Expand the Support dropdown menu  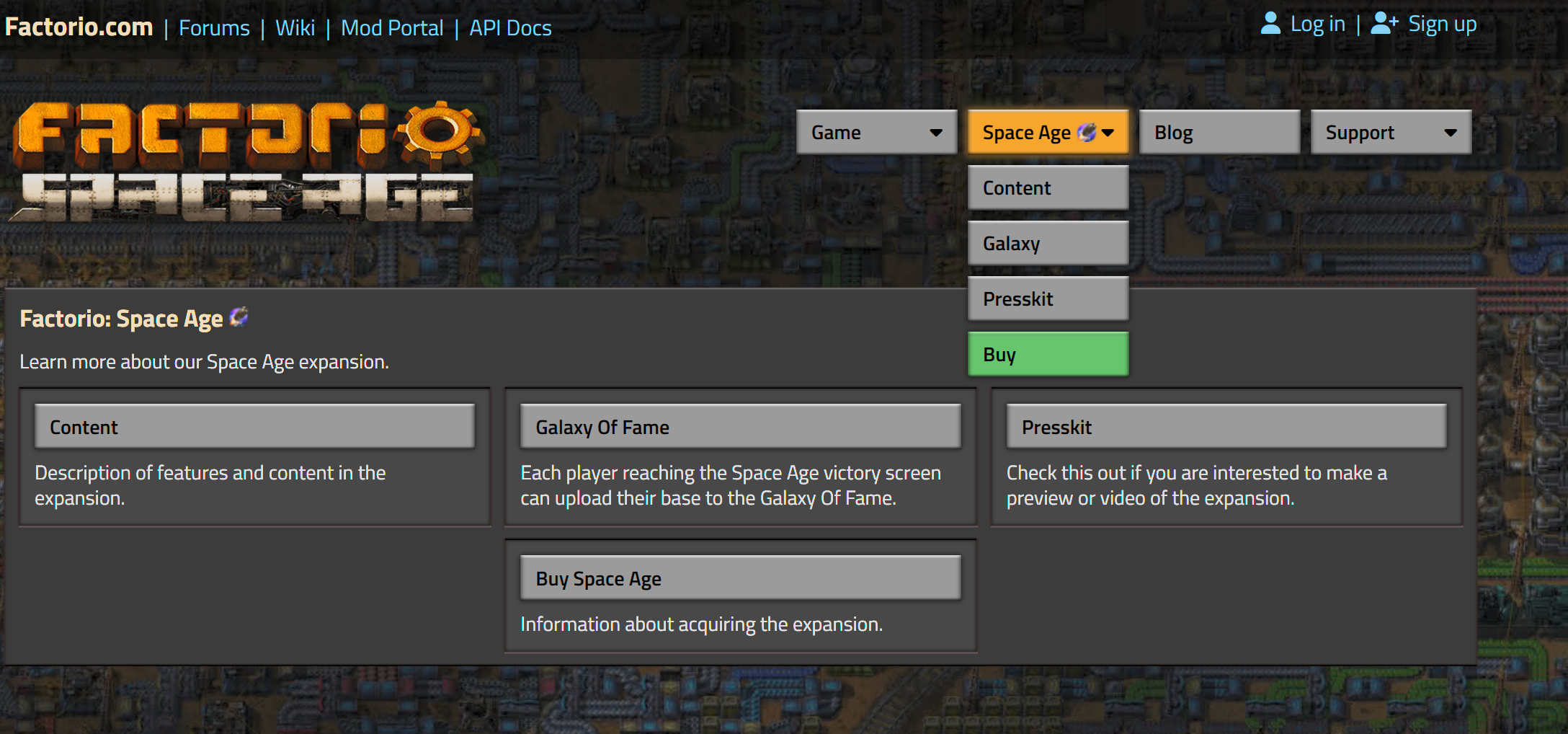tap(1391, 132)
